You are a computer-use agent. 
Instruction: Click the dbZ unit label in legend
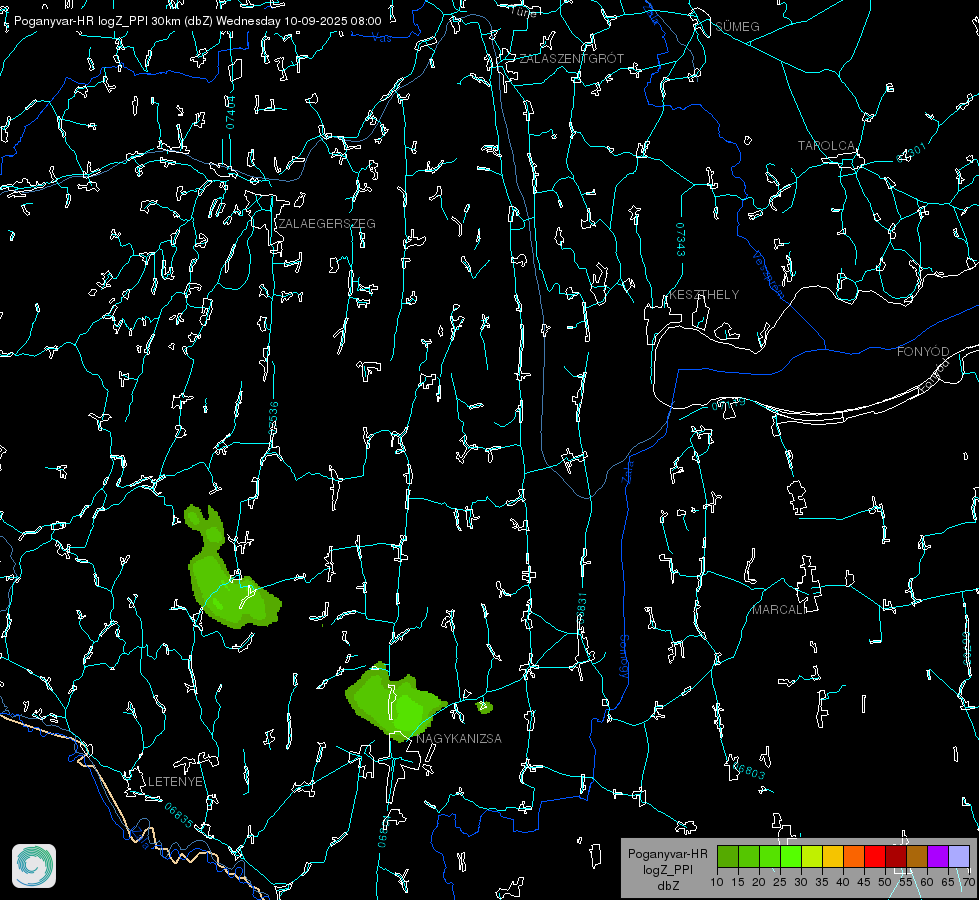(x=667, y=886)
